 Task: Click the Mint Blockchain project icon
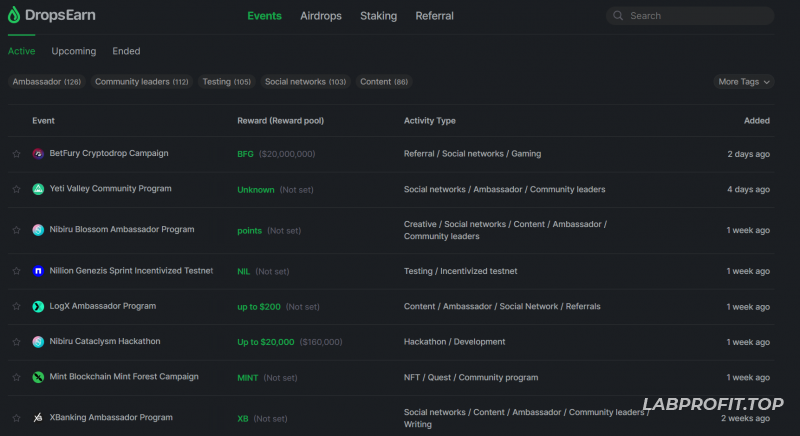[38, 378]
